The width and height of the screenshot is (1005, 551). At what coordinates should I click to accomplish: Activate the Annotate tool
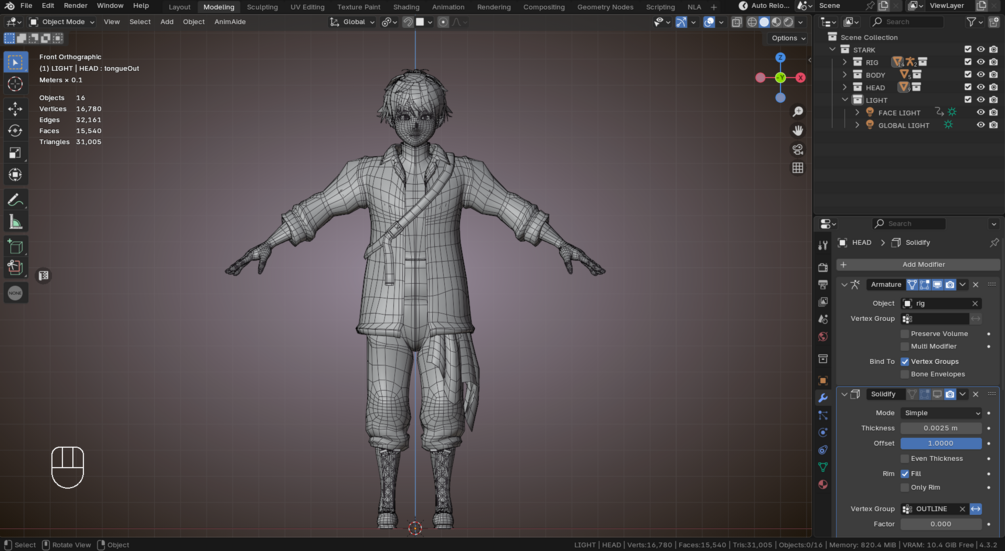pyautogui.click(x=15, y=200)
